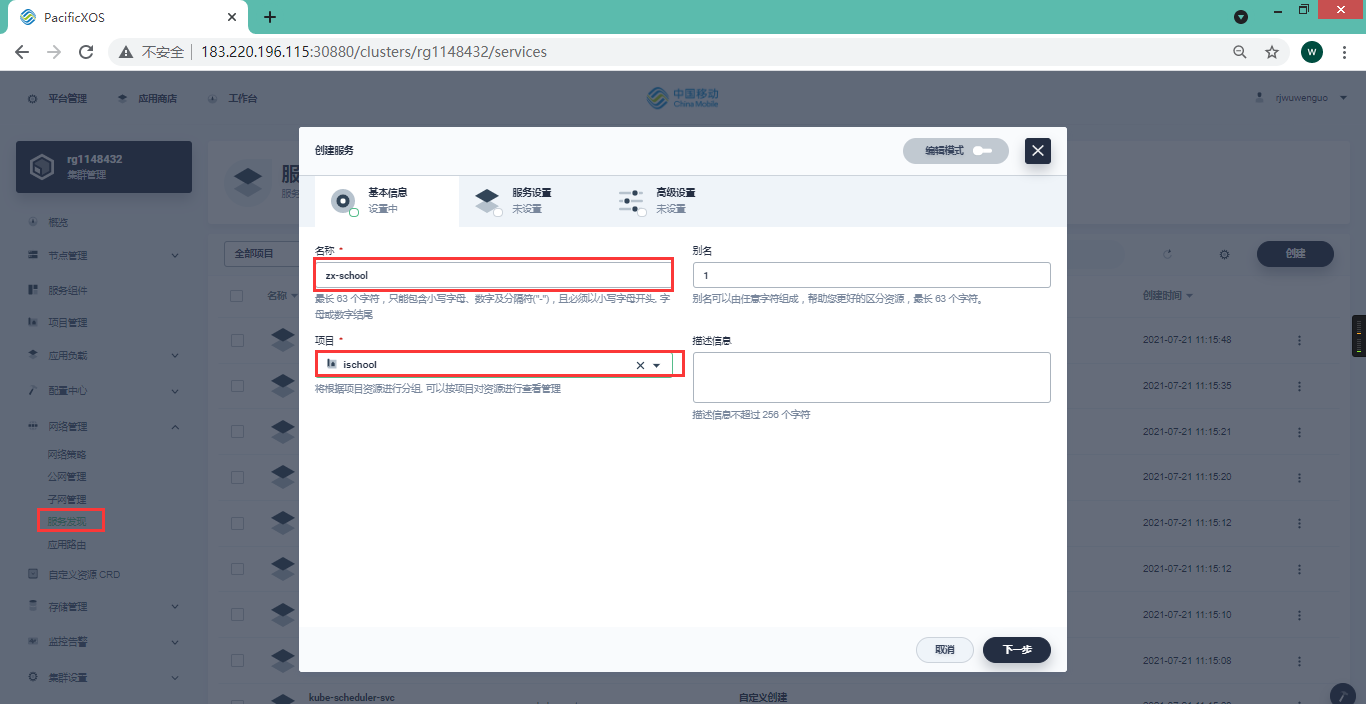Image resolution: width=1366 pixels, height=704 pixels.
Task: Expand the 项目 dropdown arrow
Action: 657,366
